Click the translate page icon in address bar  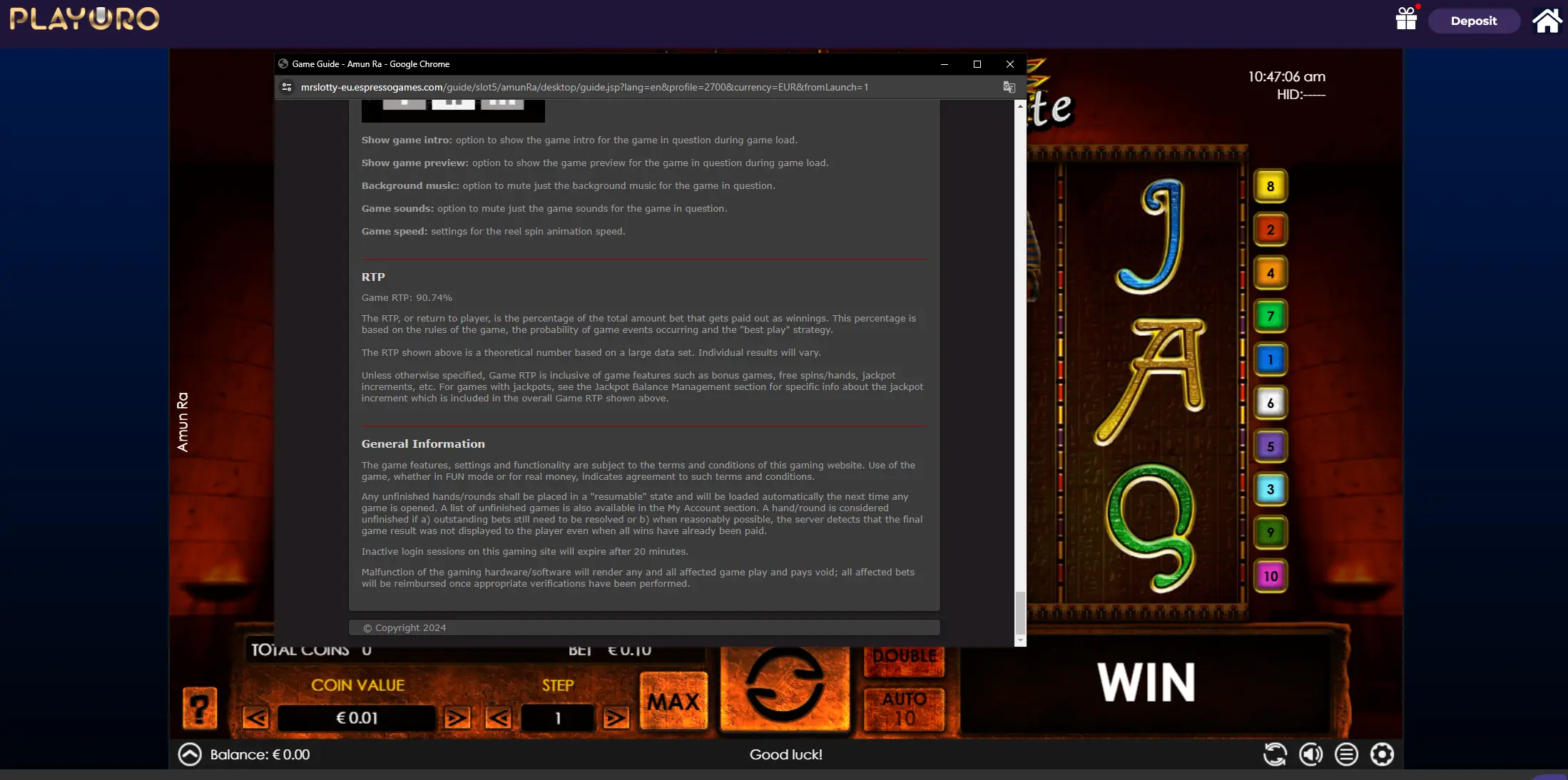point(1009,87)
